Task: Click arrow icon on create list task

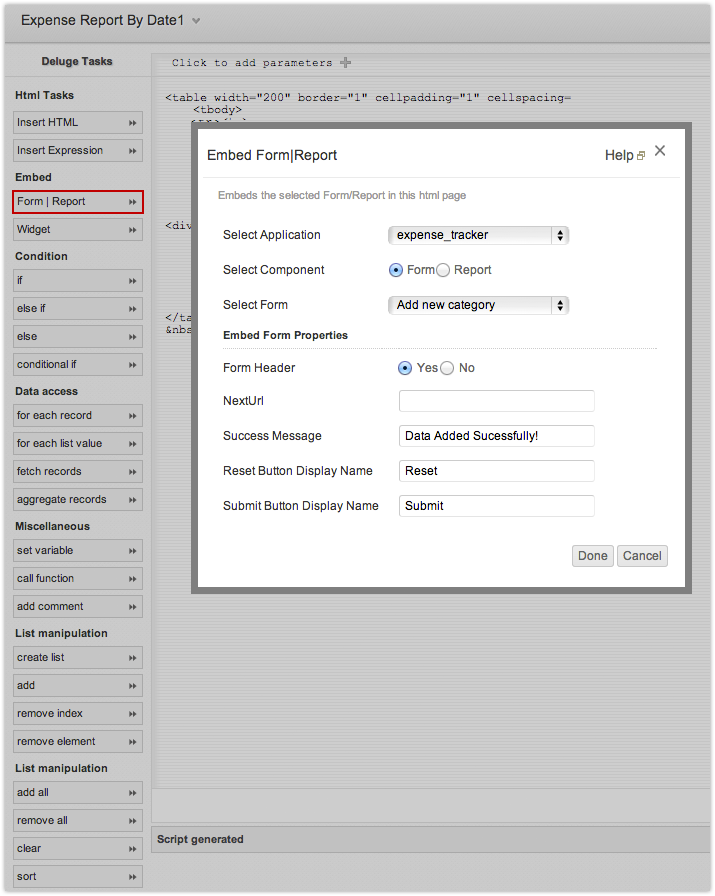Action: click(132, 658)
